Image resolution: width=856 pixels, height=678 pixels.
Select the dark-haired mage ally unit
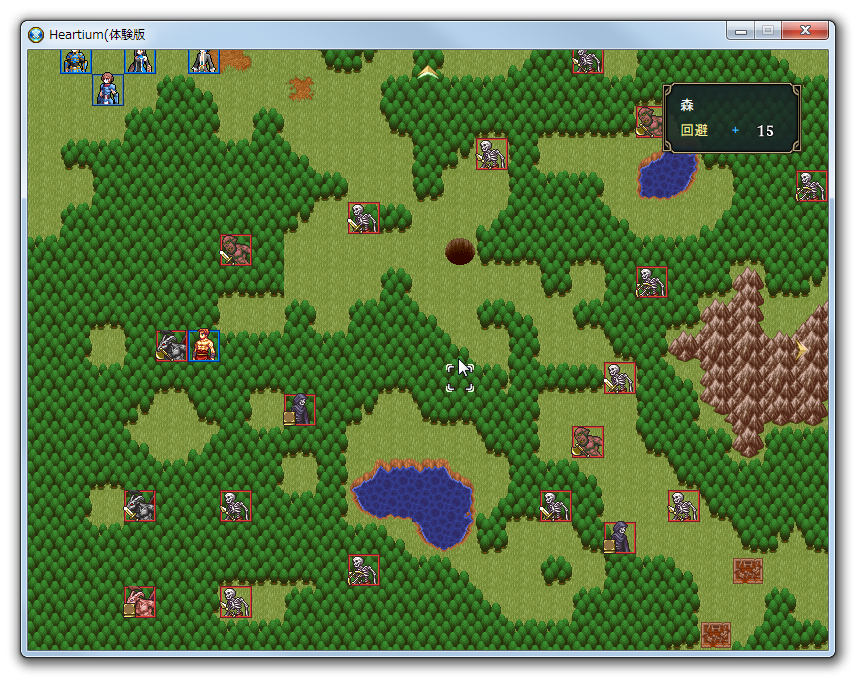tap(140, 61)
